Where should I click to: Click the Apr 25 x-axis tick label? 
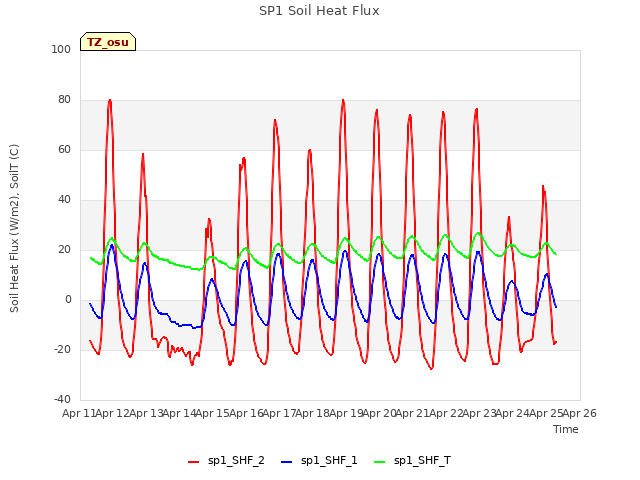[546, 413]
